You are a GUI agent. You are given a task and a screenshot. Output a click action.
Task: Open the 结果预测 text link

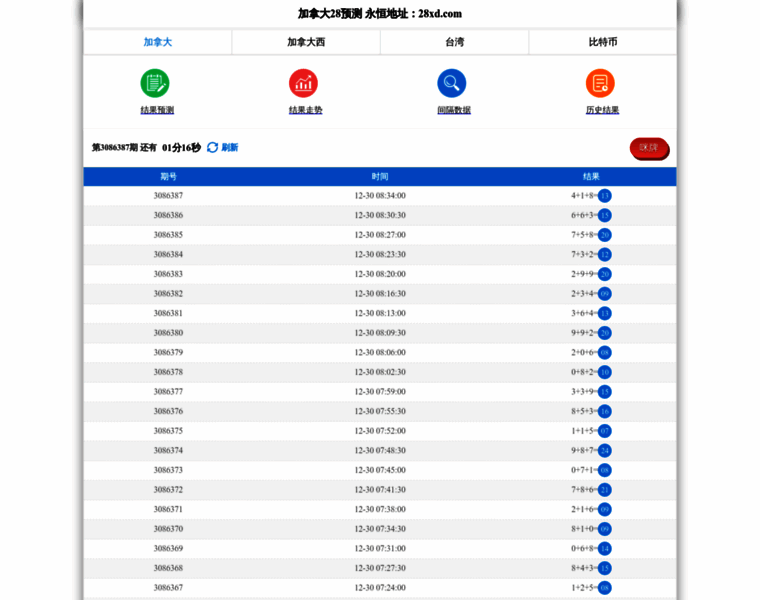(157, 110)
